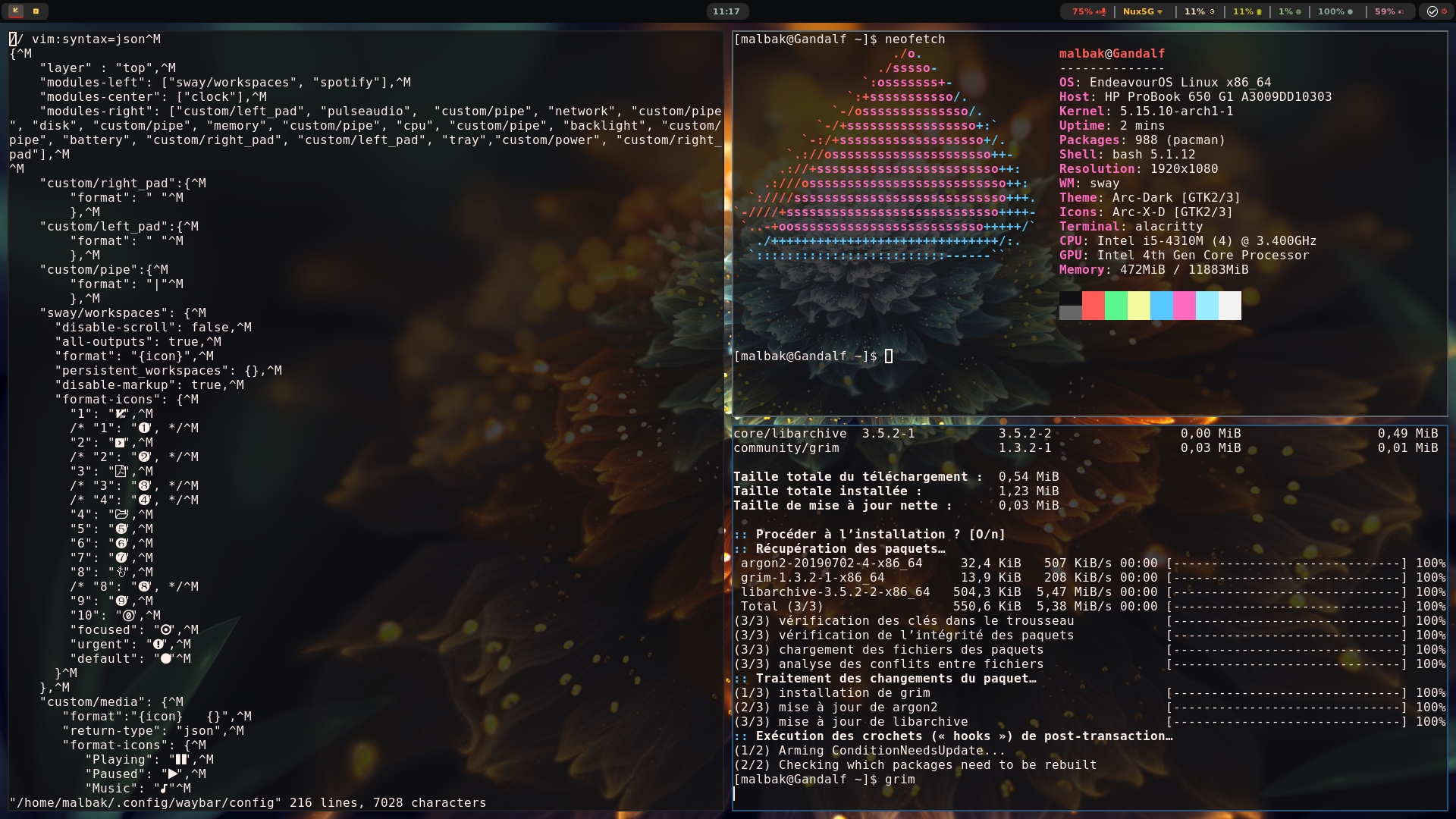Open the checkmark tray icon
This screenshot has width=1456, height=819.
tap(1432, 11)
